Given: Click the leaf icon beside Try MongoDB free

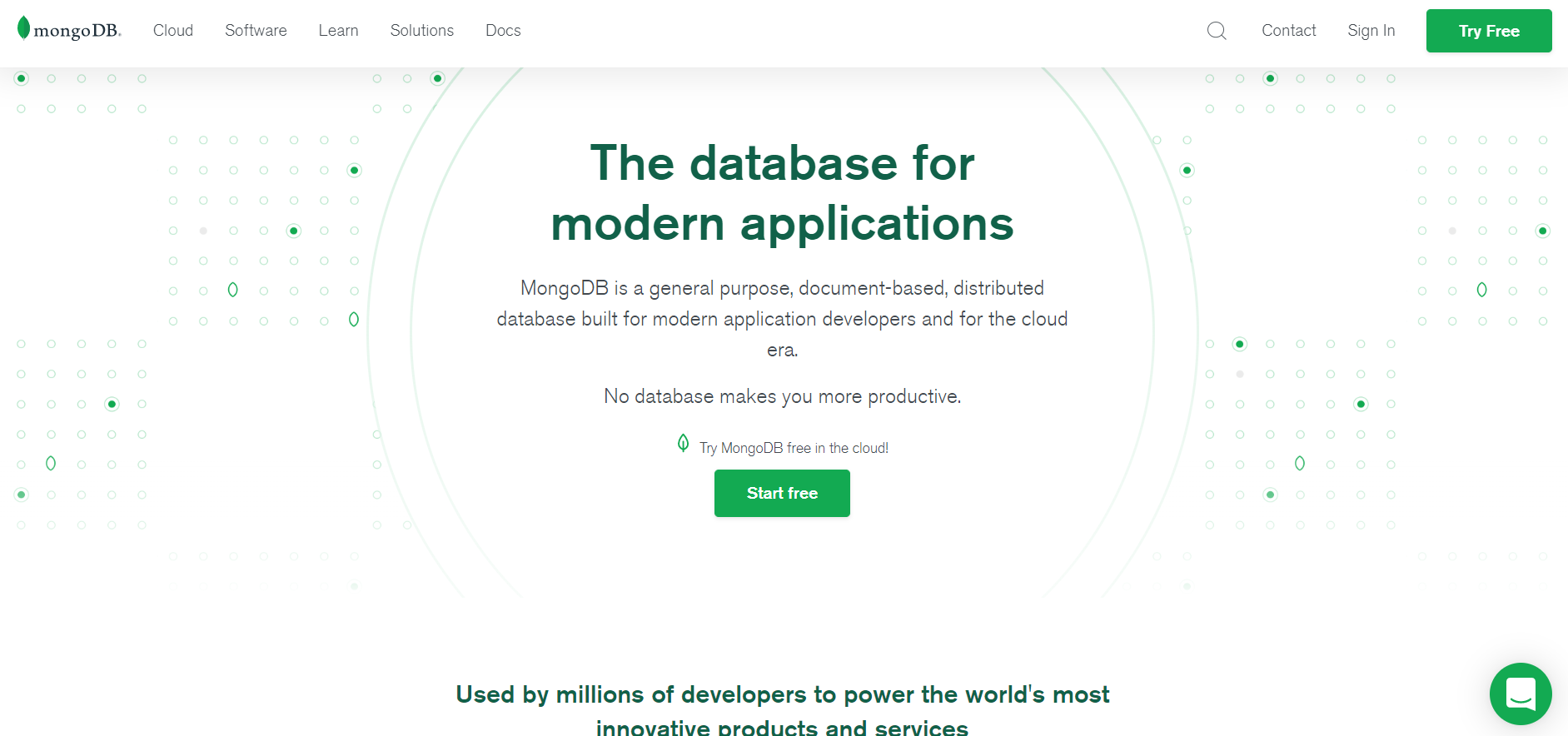Looking at the screenshot, I should pos(683,443).
